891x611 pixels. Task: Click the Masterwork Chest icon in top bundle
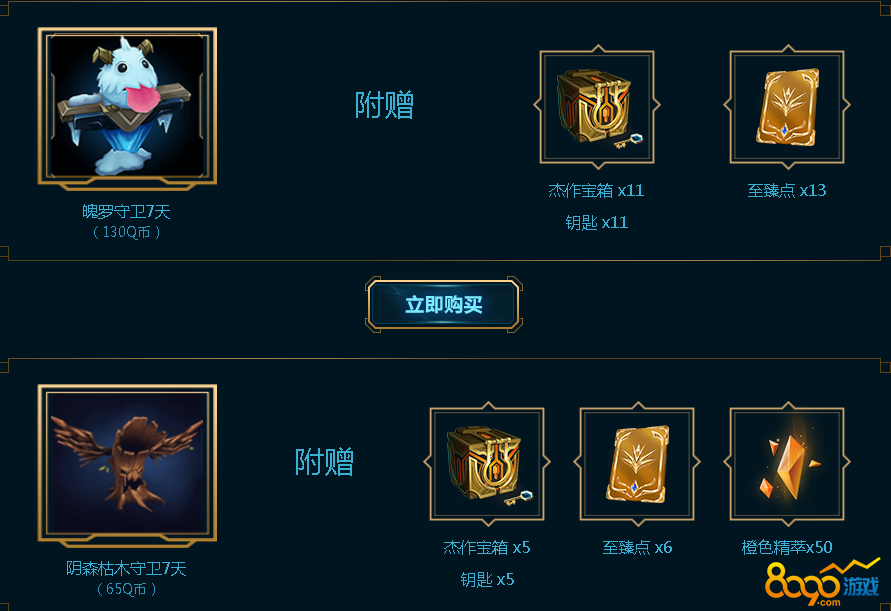point(597,107)
